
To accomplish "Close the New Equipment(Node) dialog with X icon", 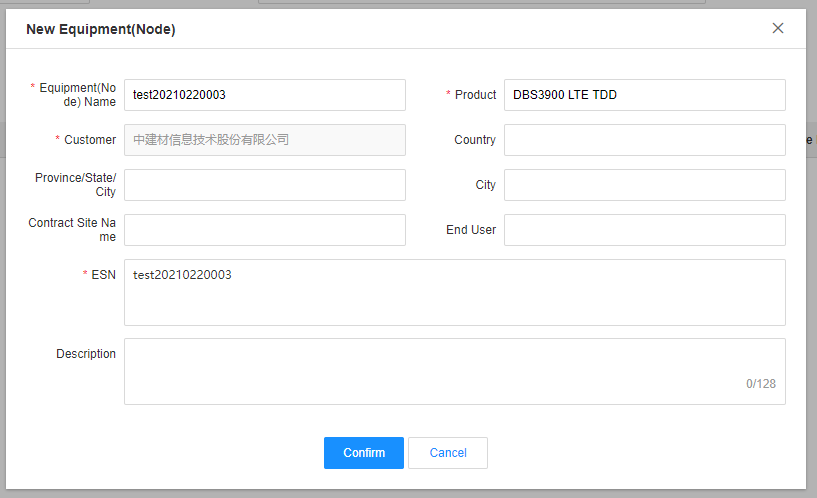I will 777,28.
